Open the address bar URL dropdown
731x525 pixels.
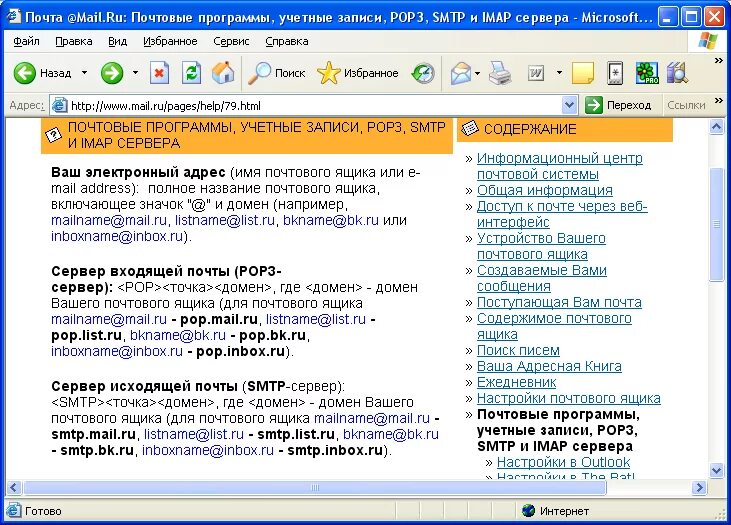click(x=569, y=105)
